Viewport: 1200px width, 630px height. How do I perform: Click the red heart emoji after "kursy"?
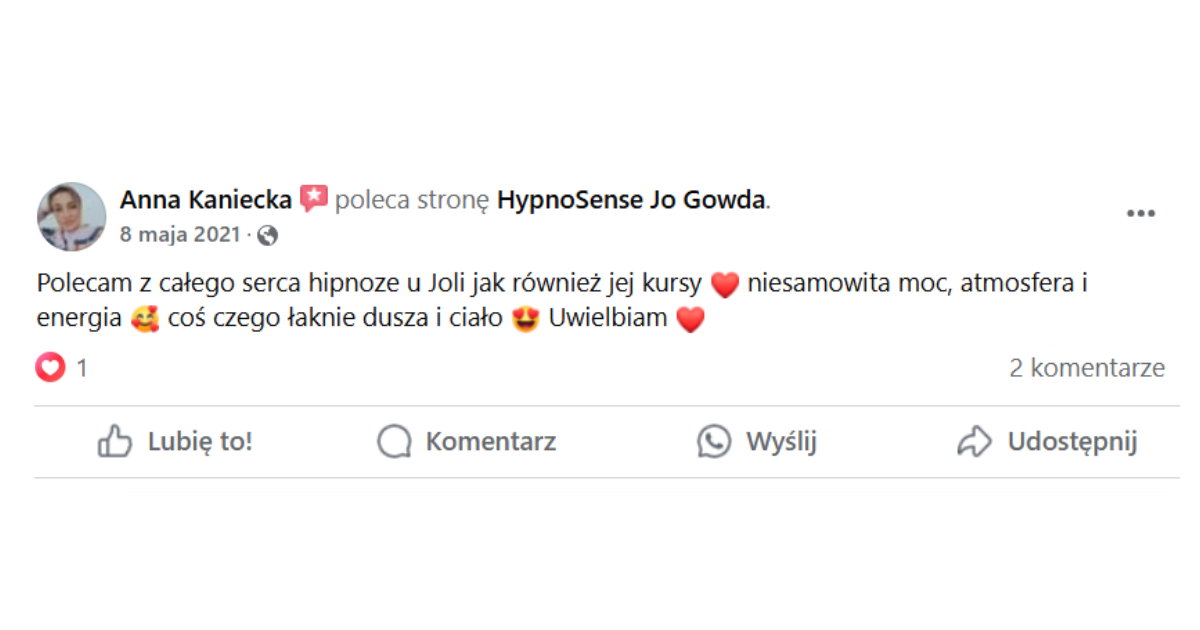click(724, 284)
